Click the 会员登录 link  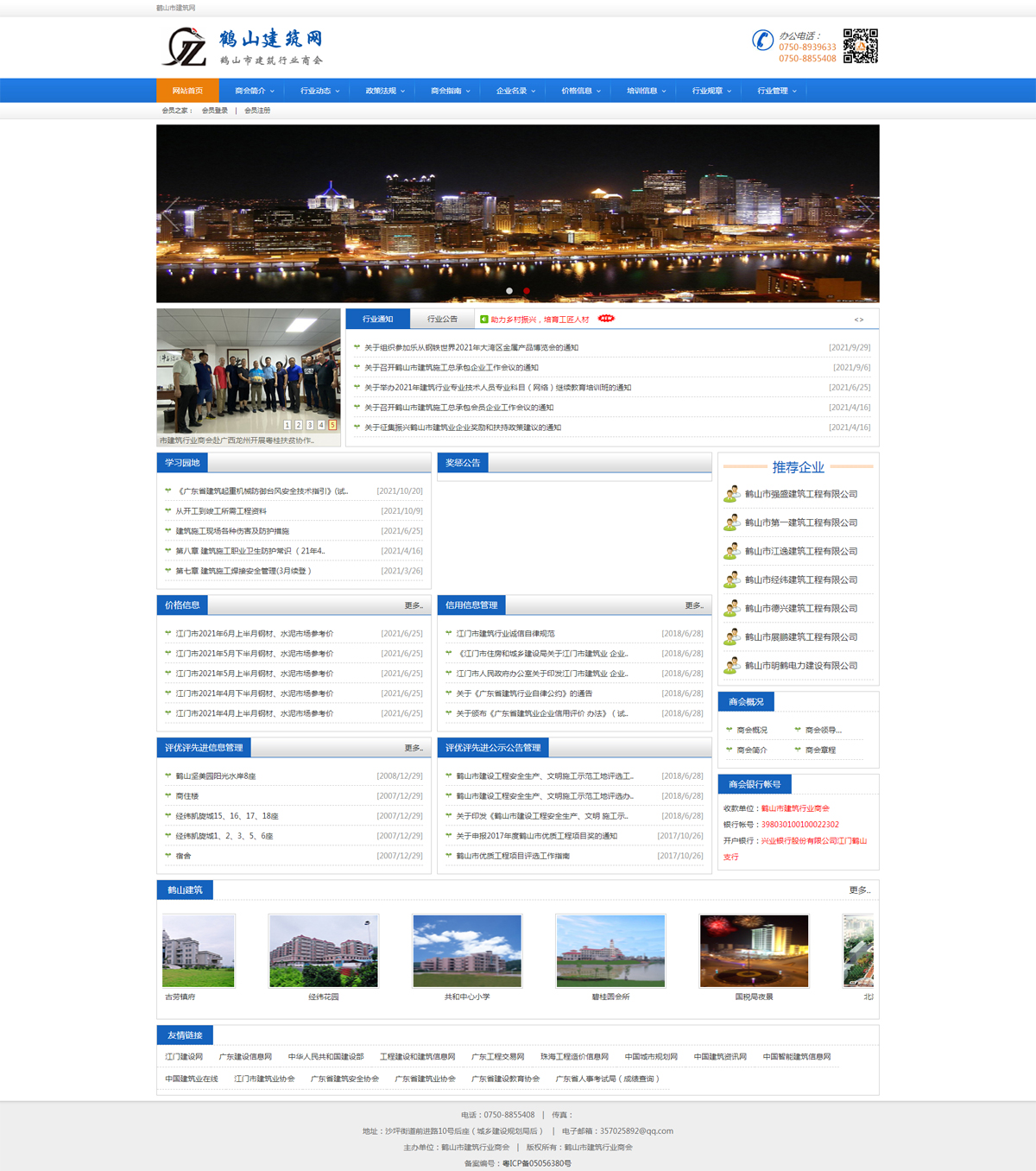click(x=215, y=111)
